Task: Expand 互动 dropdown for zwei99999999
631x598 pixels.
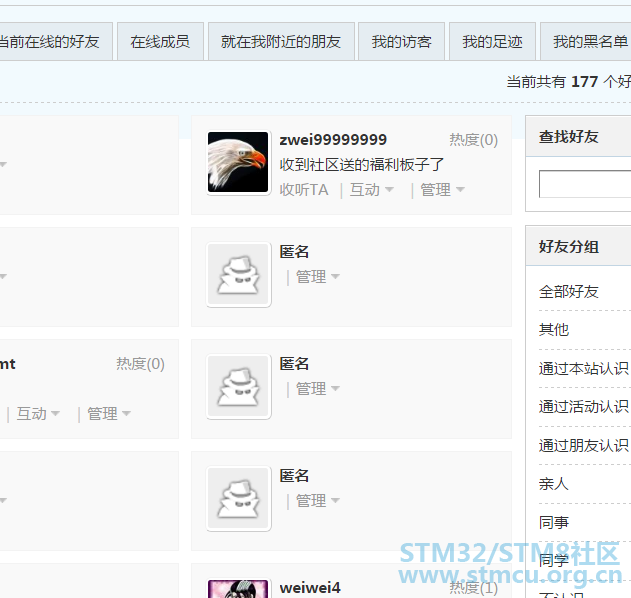Action: coord(371,190)
